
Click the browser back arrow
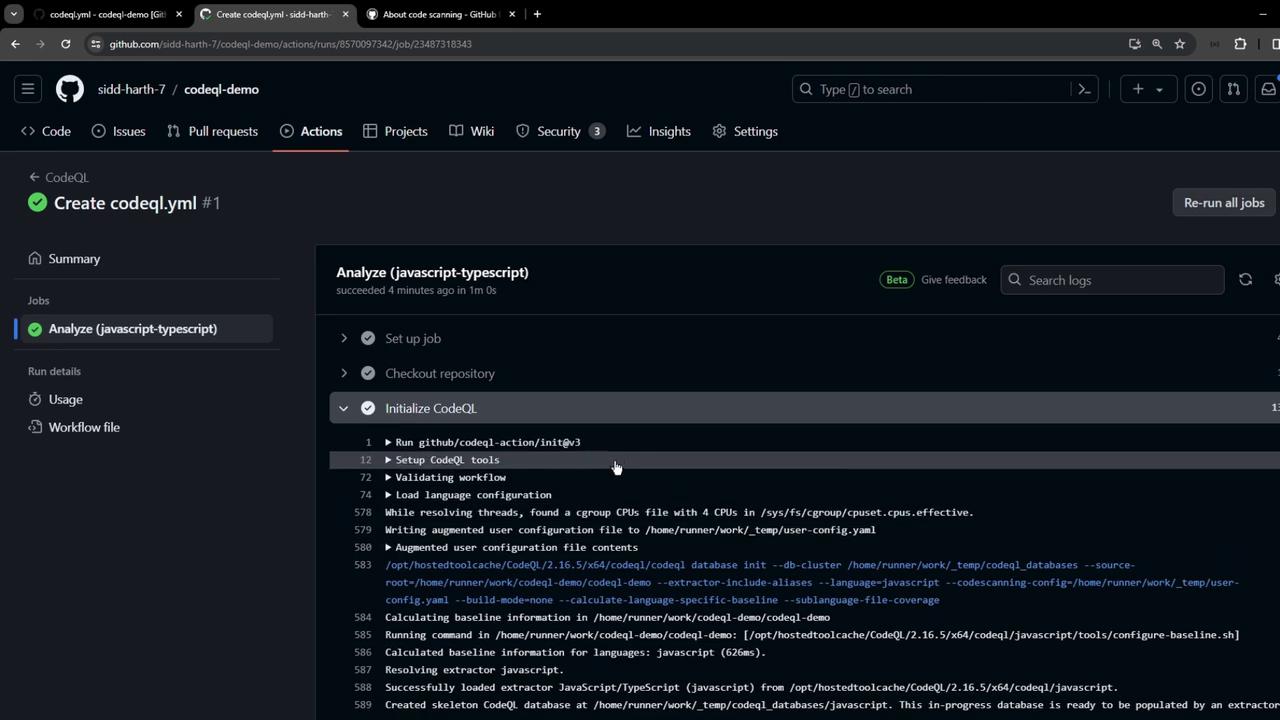point(15,44)
